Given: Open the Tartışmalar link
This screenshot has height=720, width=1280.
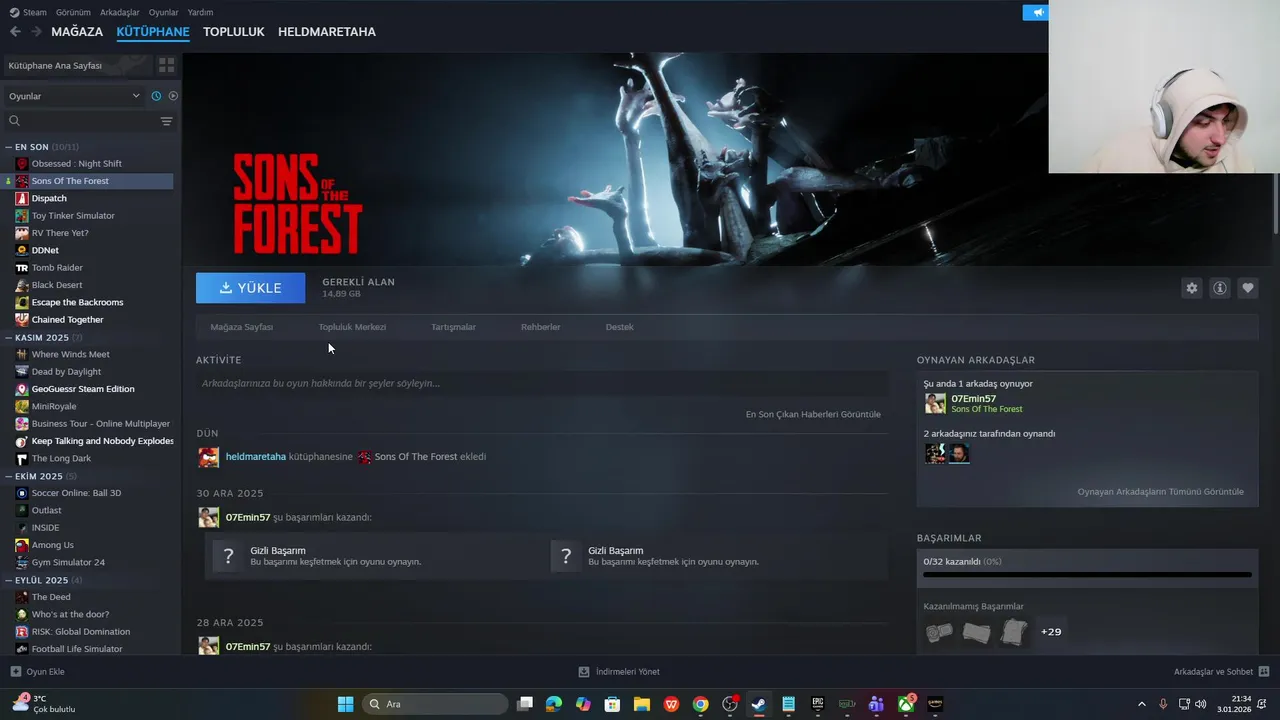Looking at the screenshot, I should 453,327.
